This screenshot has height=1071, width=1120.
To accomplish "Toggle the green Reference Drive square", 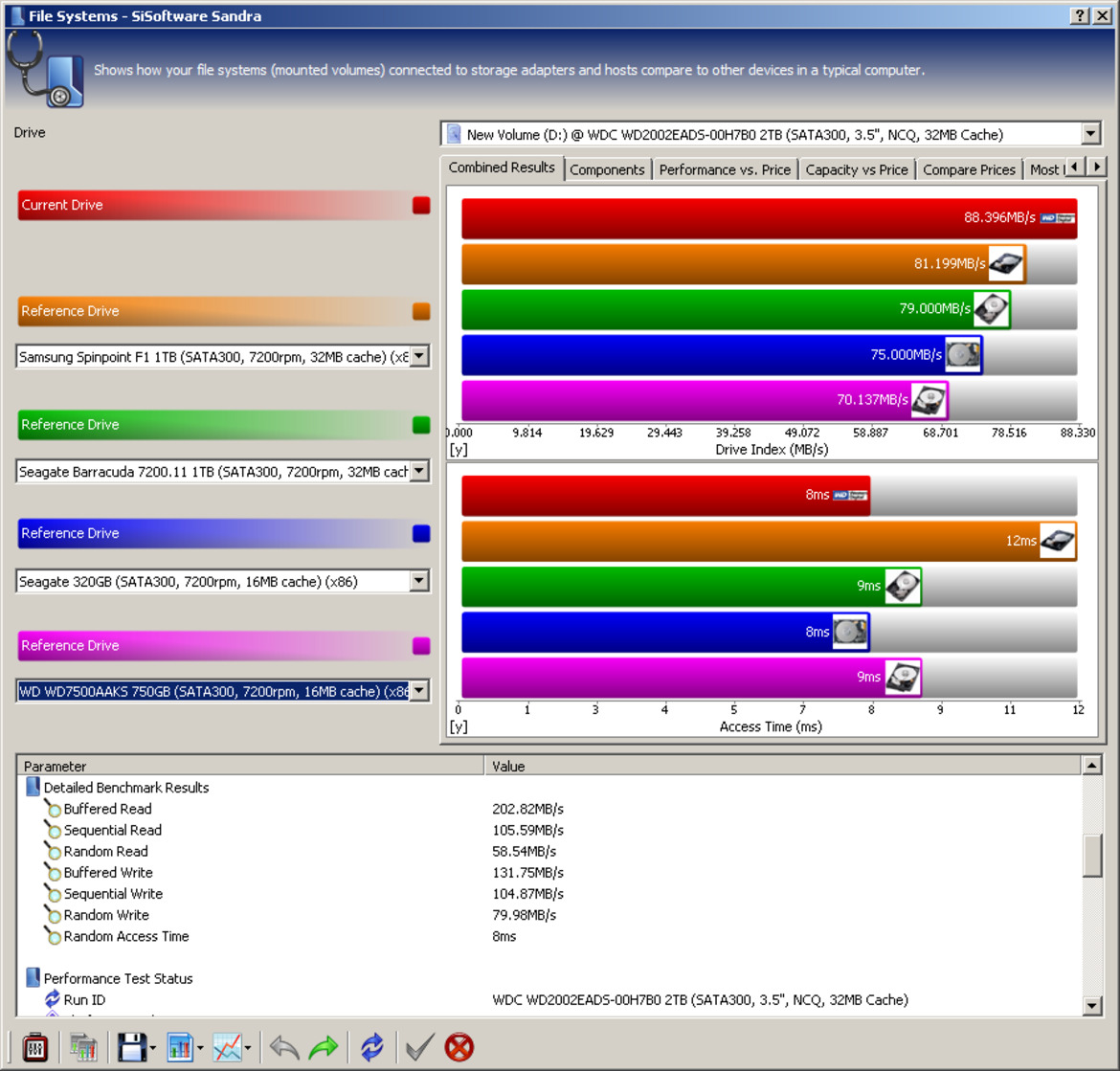I will pyautogui.click(x=421, y=425).
